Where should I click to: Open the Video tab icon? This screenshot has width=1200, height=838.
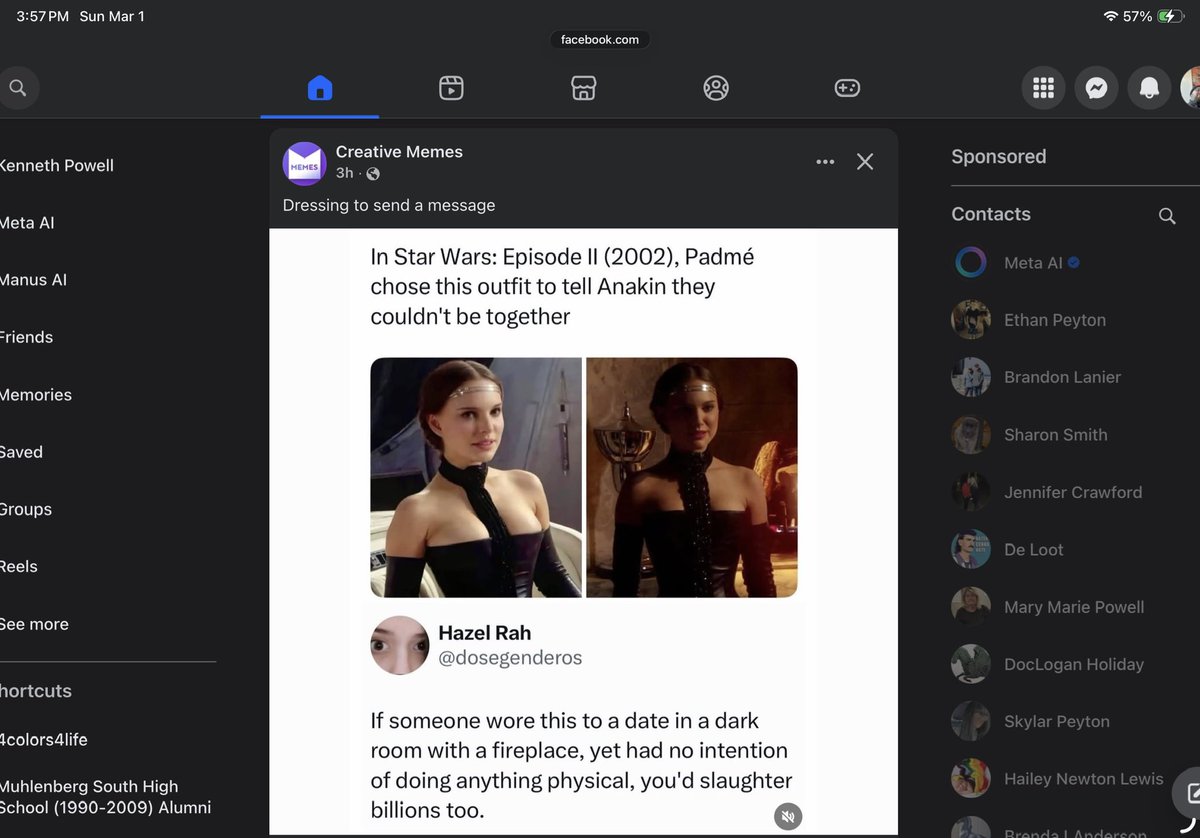451,88
